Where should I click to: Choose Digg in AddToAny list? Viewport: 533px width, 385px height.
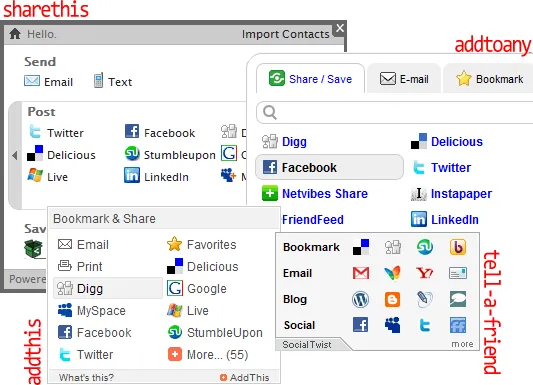[284, 141]
